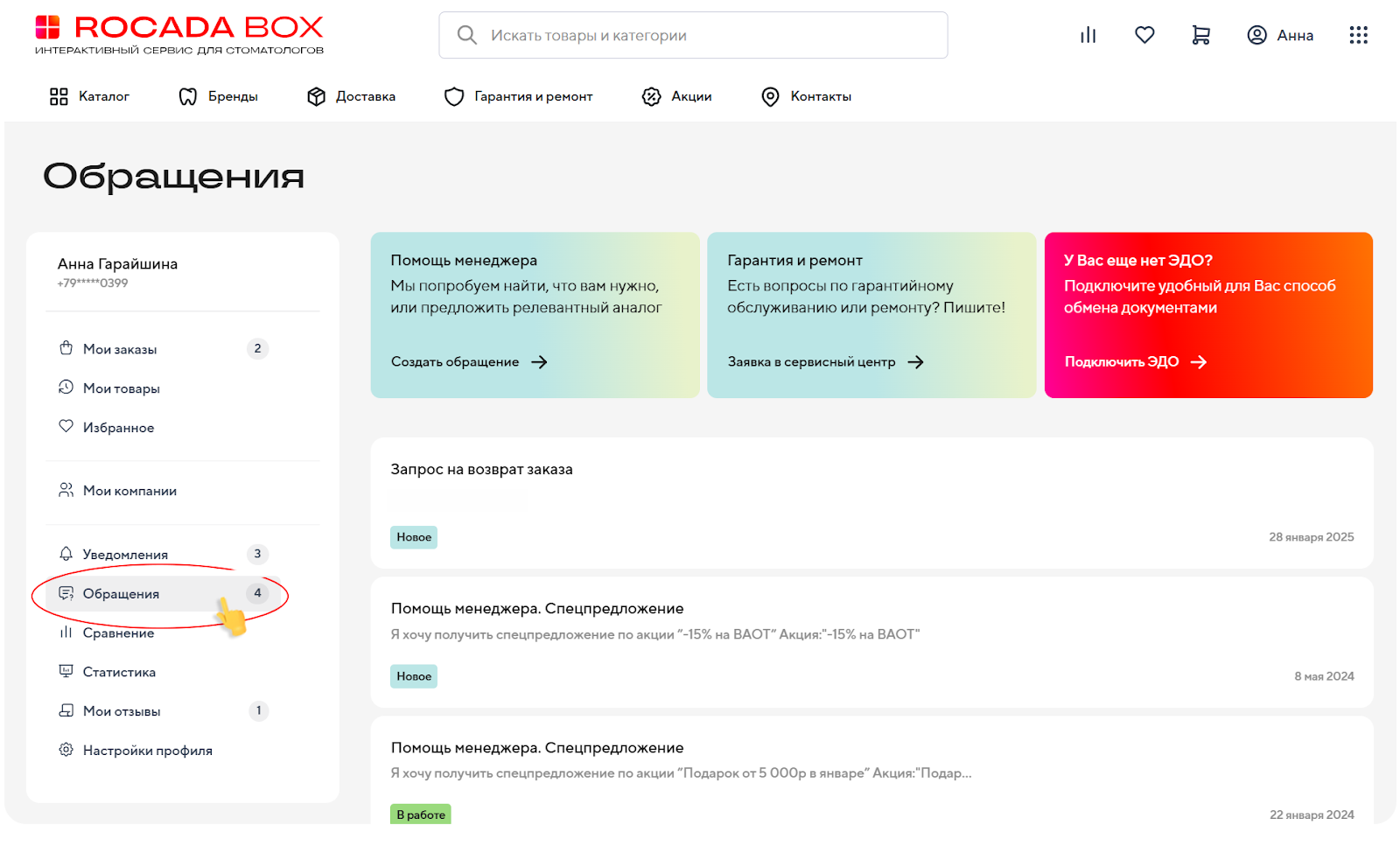Screen dimensions: 1400x853
Task: Click arrow next to Заявка в сервисный центр
Action: pyautogui.click(x=915, y=362)
